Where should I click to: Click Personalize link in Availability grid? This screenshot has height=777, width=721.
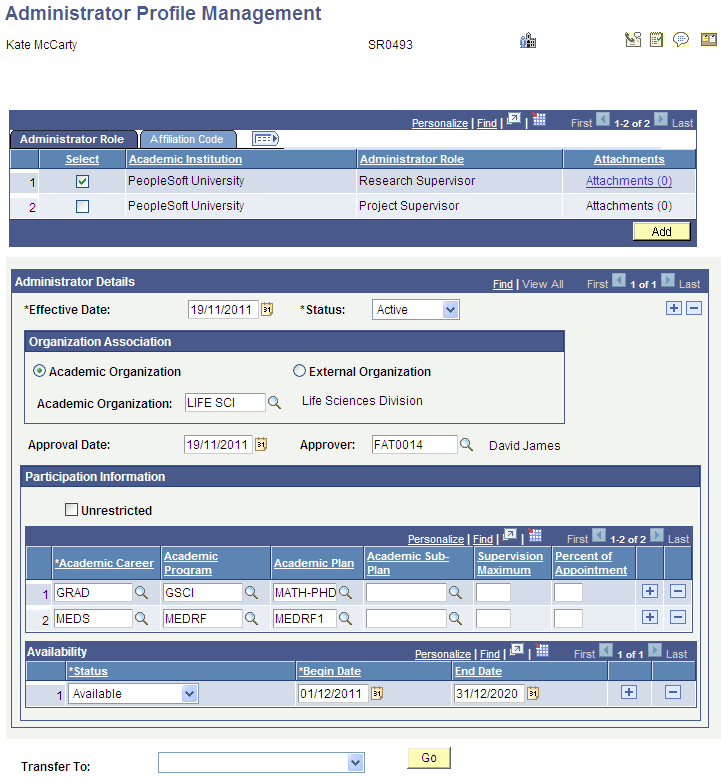(x=443, y=654)
